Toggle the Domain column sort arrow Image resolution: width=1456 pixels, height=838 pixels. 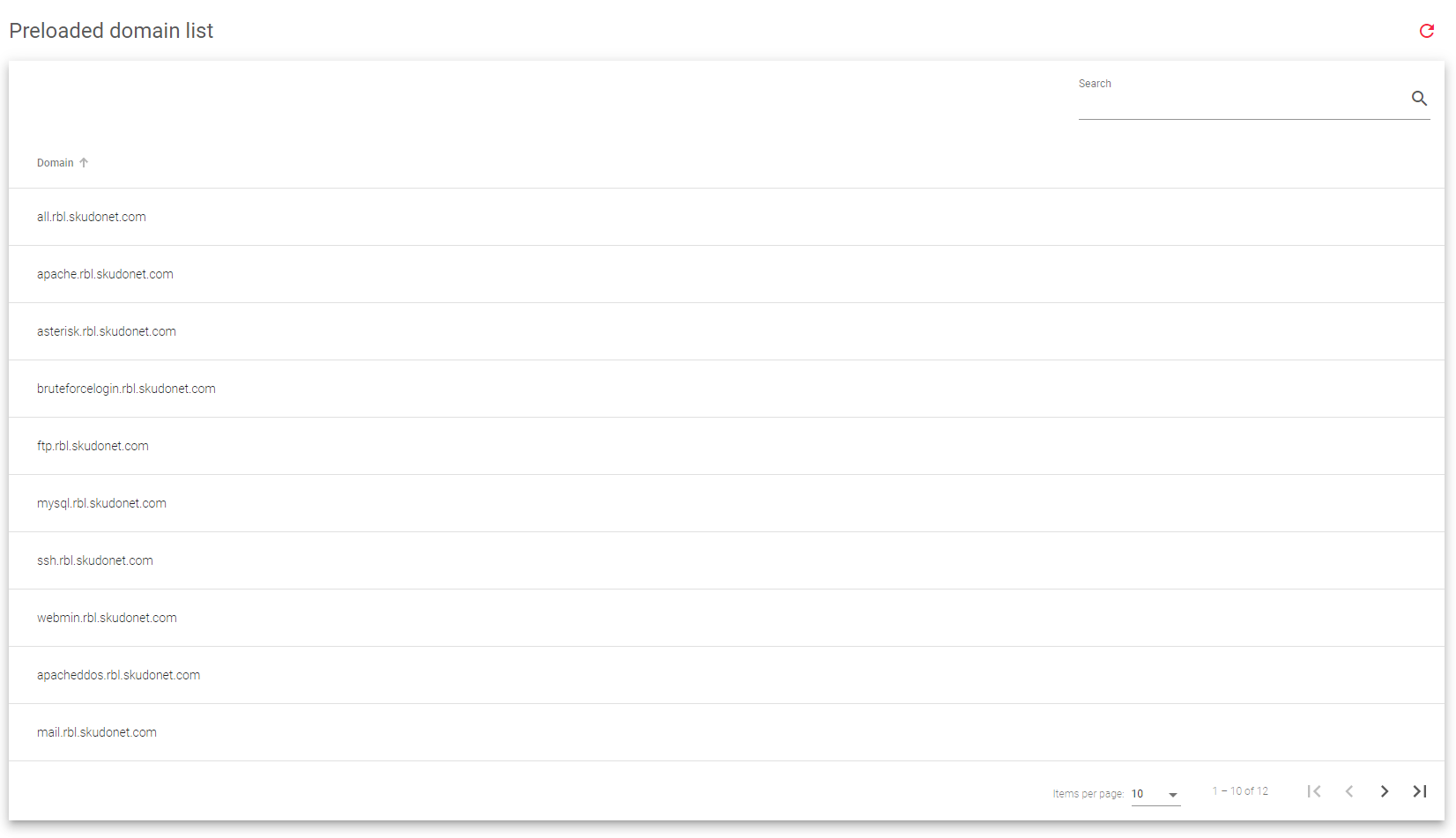point(84,163)
